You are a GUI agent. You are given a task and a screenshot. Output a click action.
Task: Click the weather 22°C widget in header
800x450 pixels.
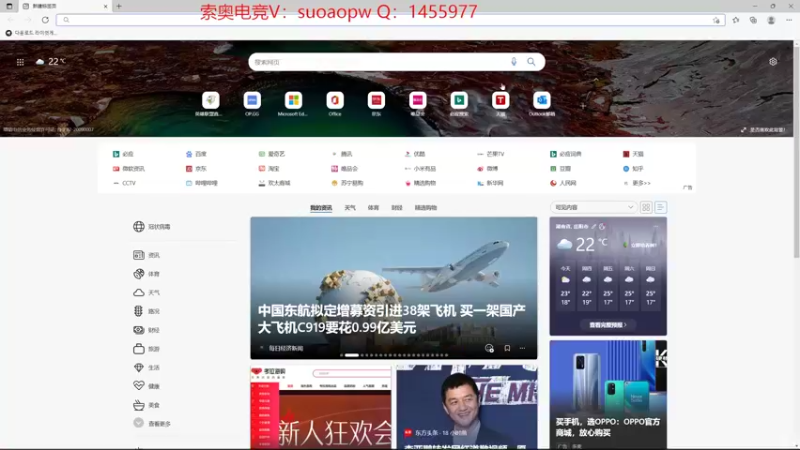[51, 61]
